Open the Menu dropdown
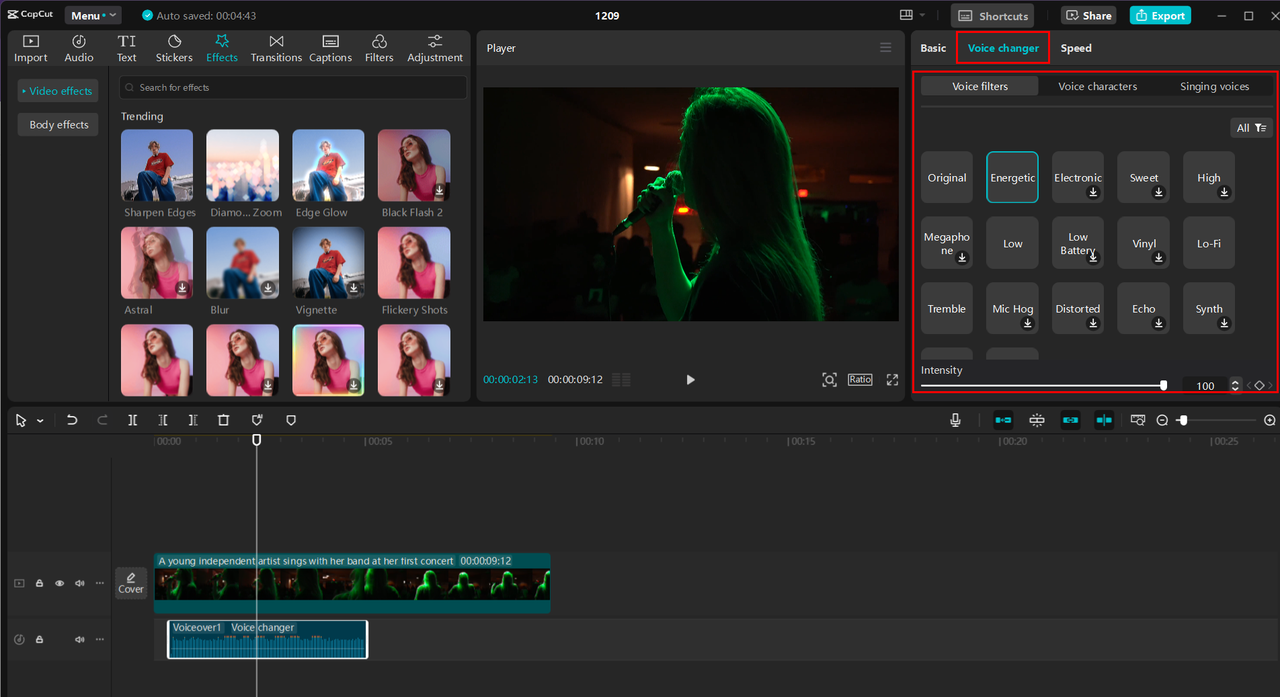Screen dimensions: 1280x697 point(92,16)
